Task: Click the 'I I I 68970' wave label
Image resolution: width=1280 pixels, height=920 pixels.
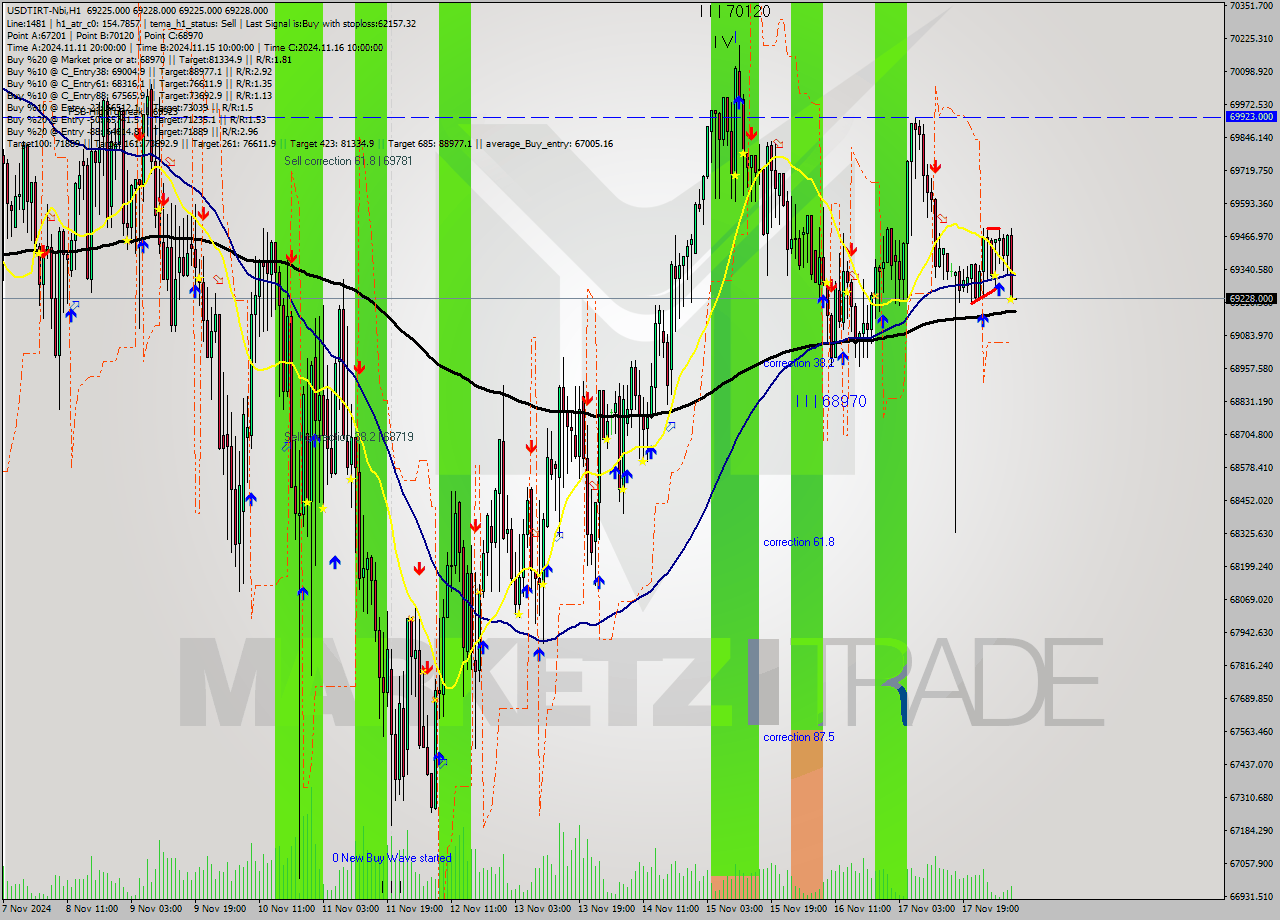Action: [x=831, y=401]
